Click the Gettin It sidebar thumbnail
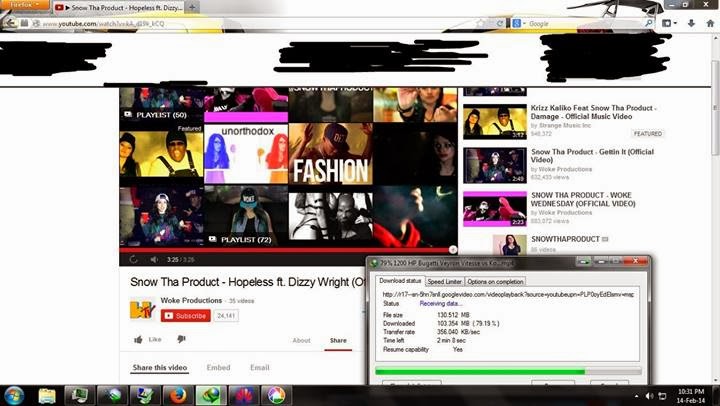 [495, 165]
